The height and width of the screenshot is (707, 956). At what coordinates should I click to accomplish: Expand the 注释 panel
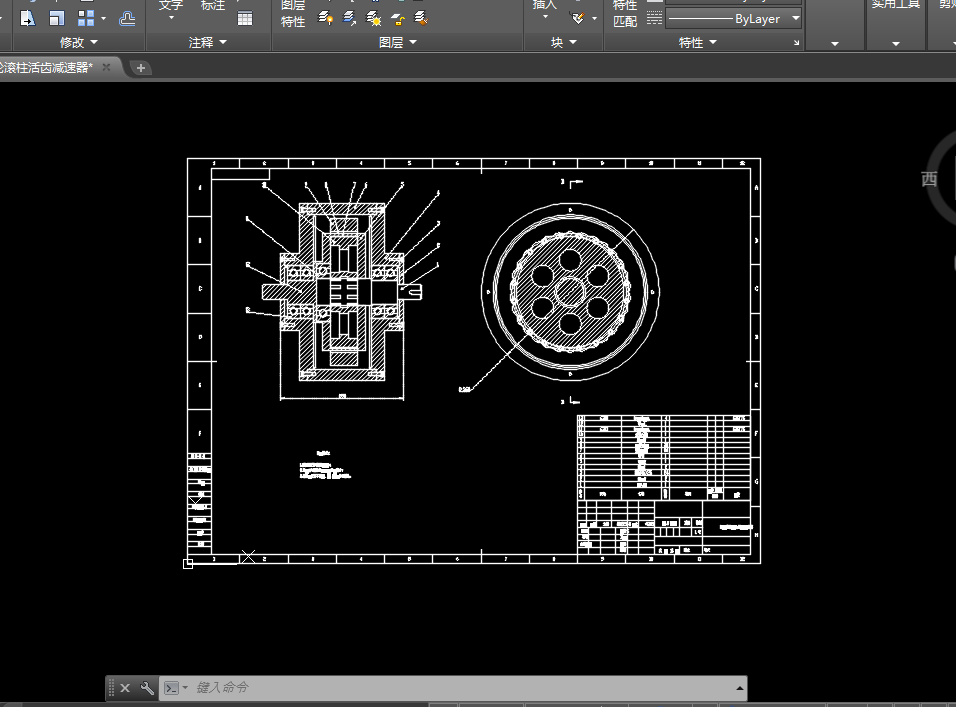point(207,43)
